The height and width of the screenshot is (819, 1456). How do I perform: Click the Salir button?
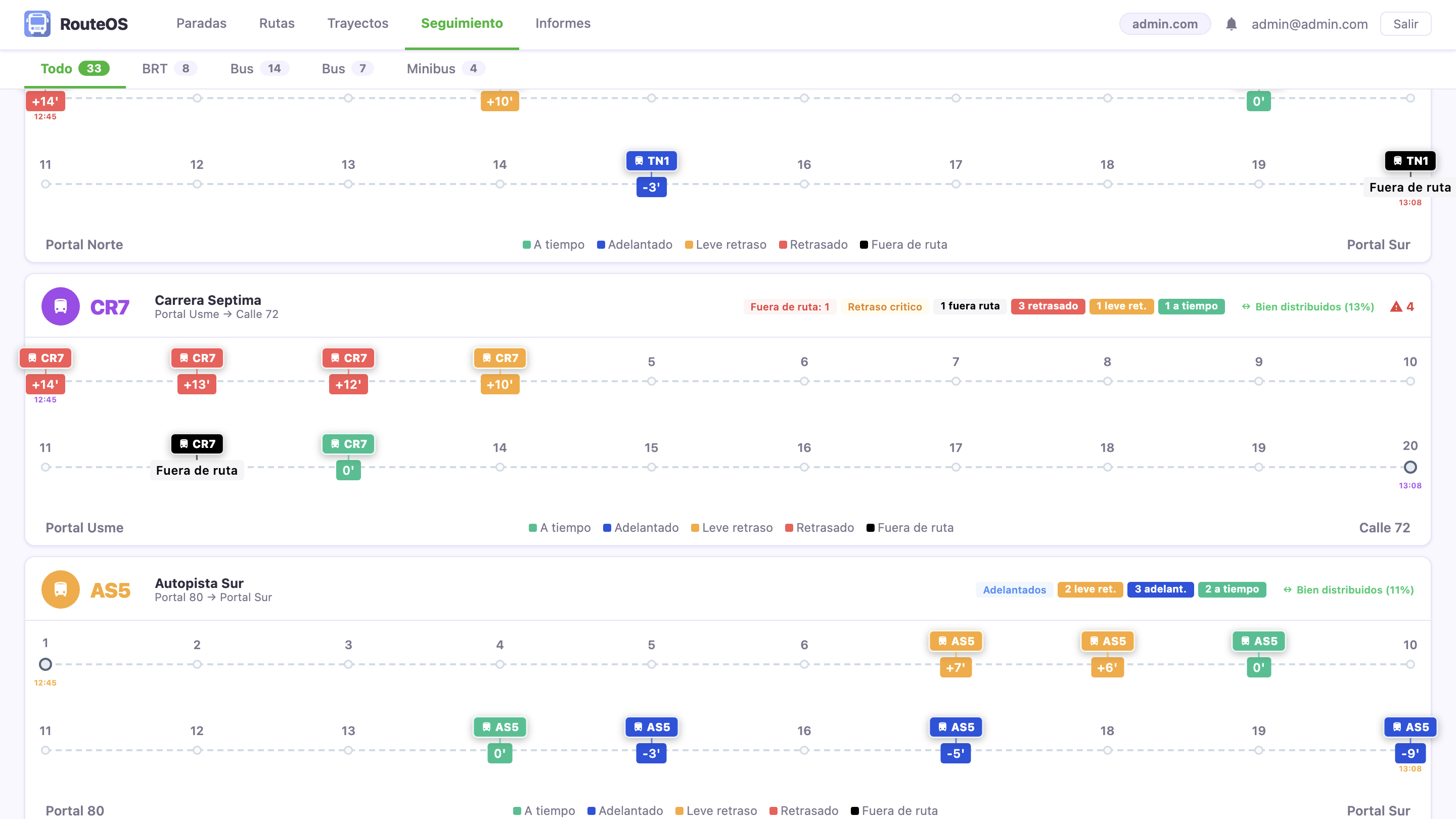click(1405, 24)
